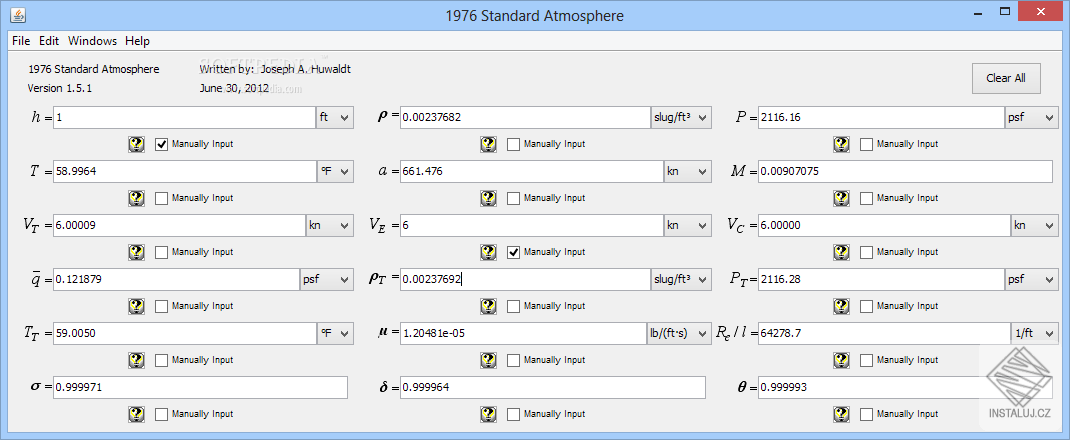The image size is (1070, 440).
Task: Open kn unit dropdown for equivalent airspeed VE
Action: click(x=687, y=225)
